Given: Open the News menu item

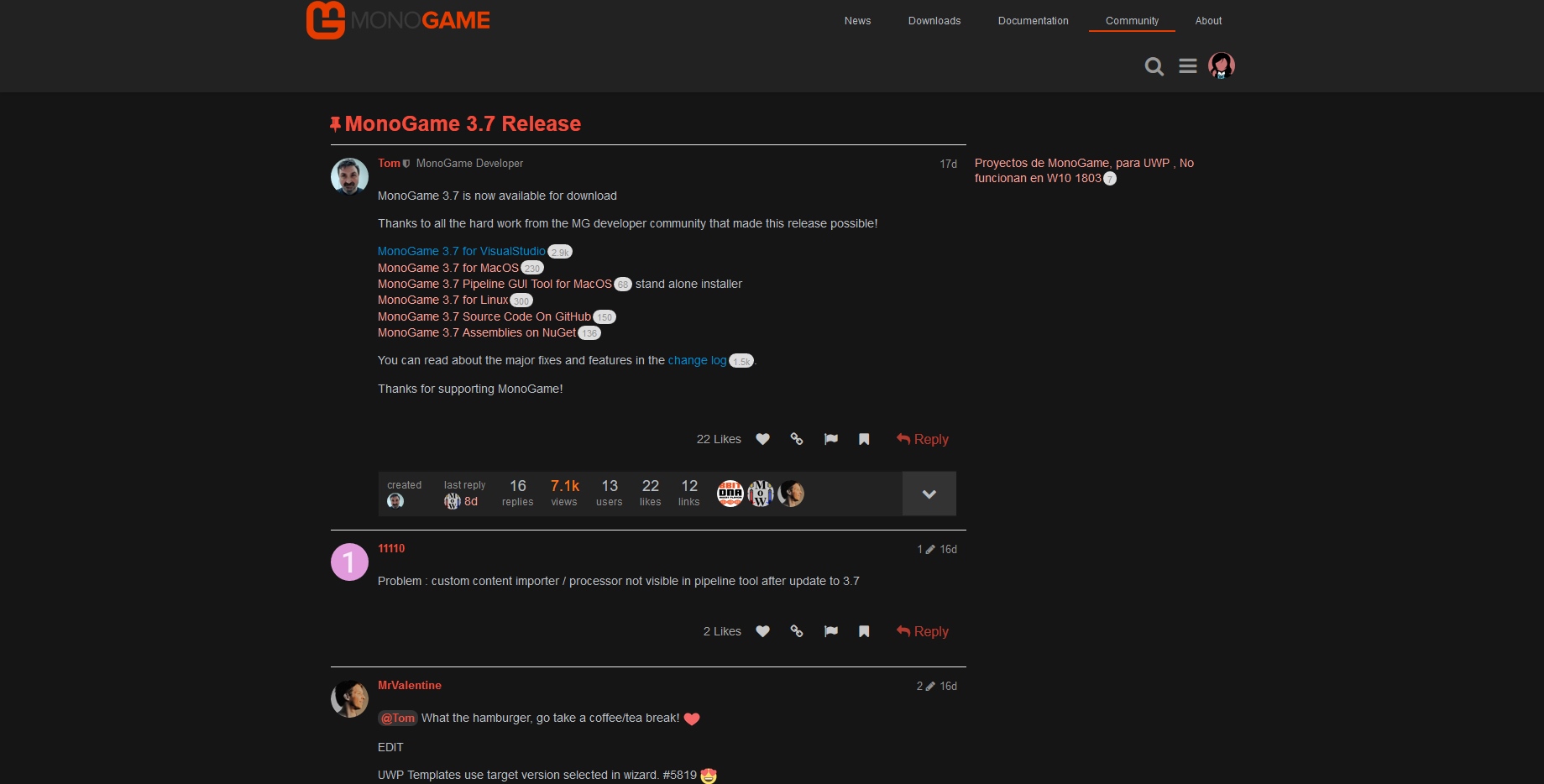Looking at the screenshot, I should [x=857, y=21].
